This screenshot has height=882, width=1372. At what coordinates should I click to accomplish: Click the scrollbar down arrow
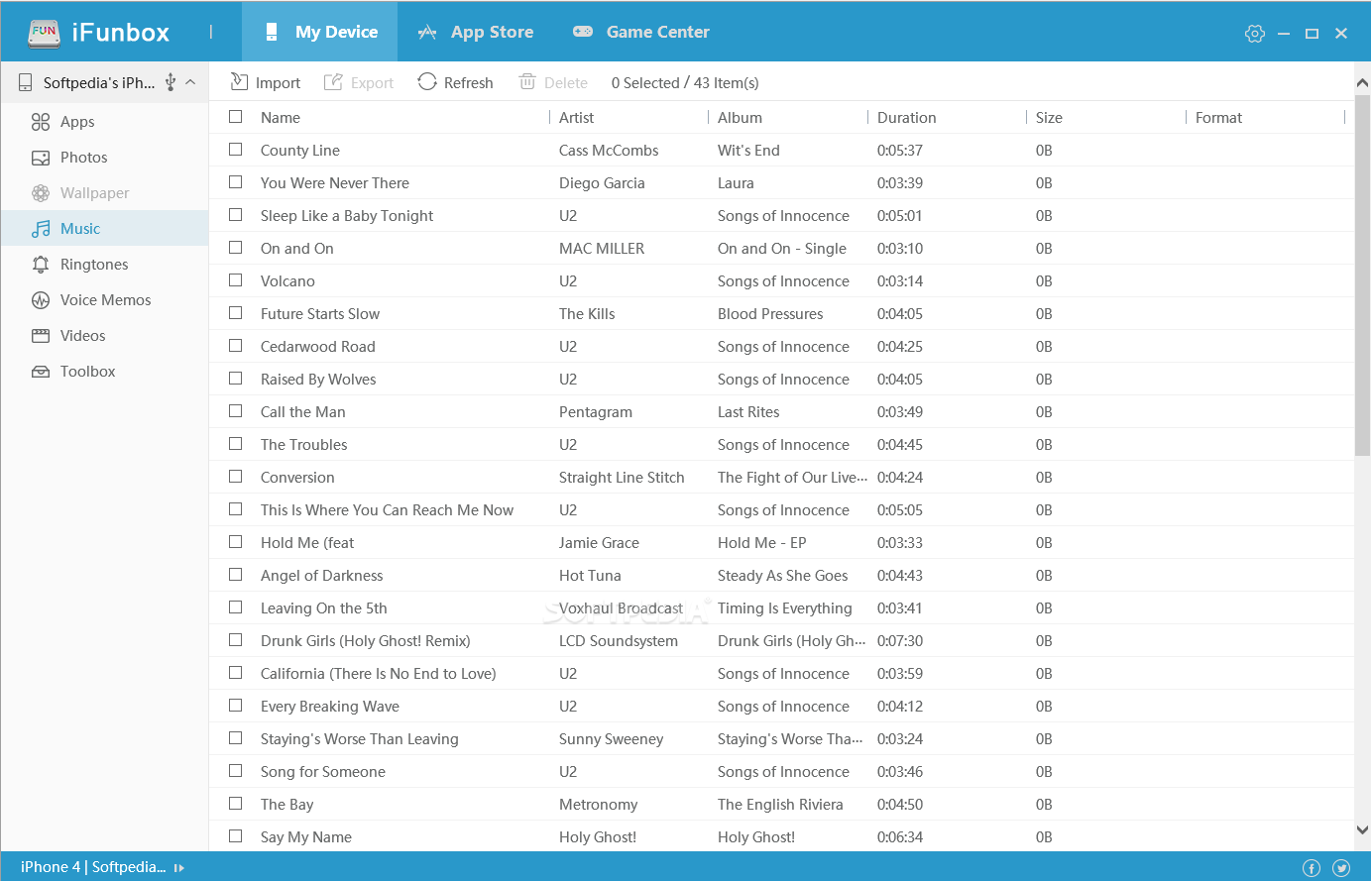click(x=1362, y=830)
